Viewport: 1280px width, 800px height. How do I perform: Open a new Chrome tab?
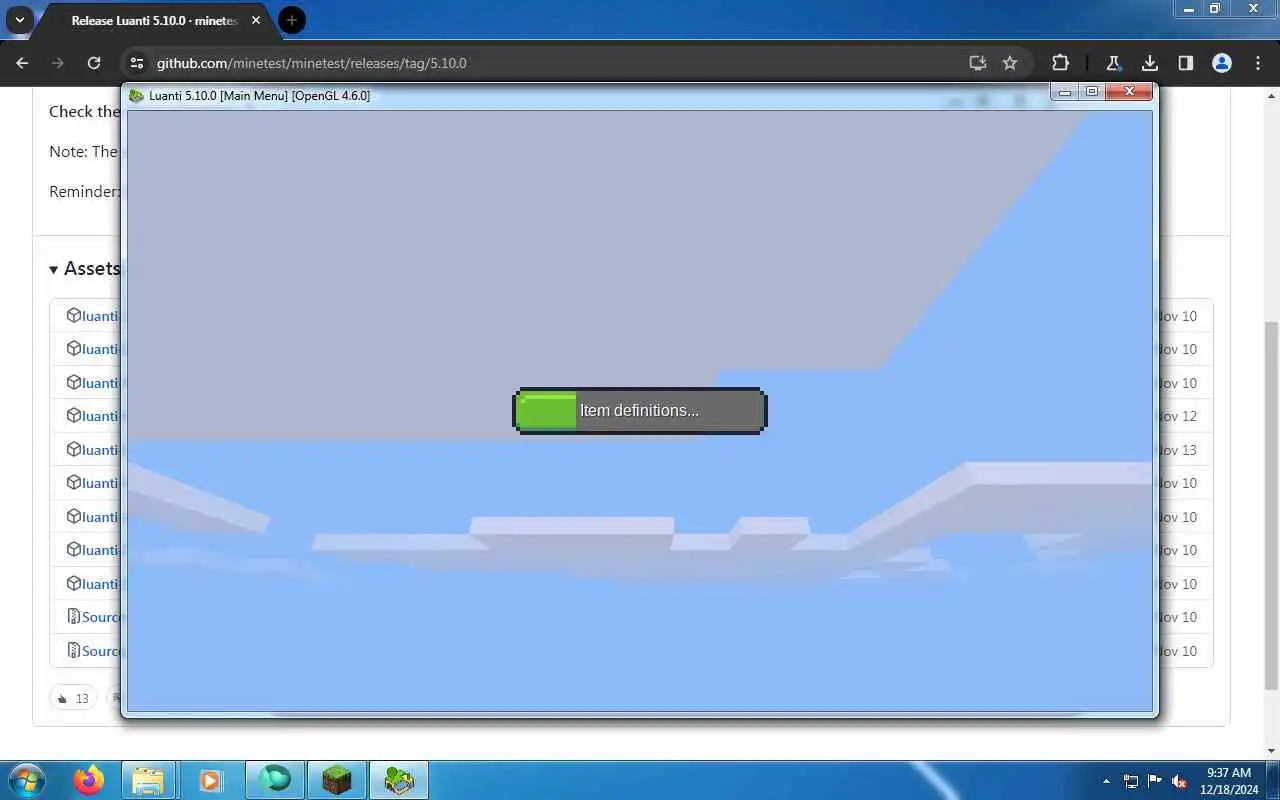coord(292,20)
